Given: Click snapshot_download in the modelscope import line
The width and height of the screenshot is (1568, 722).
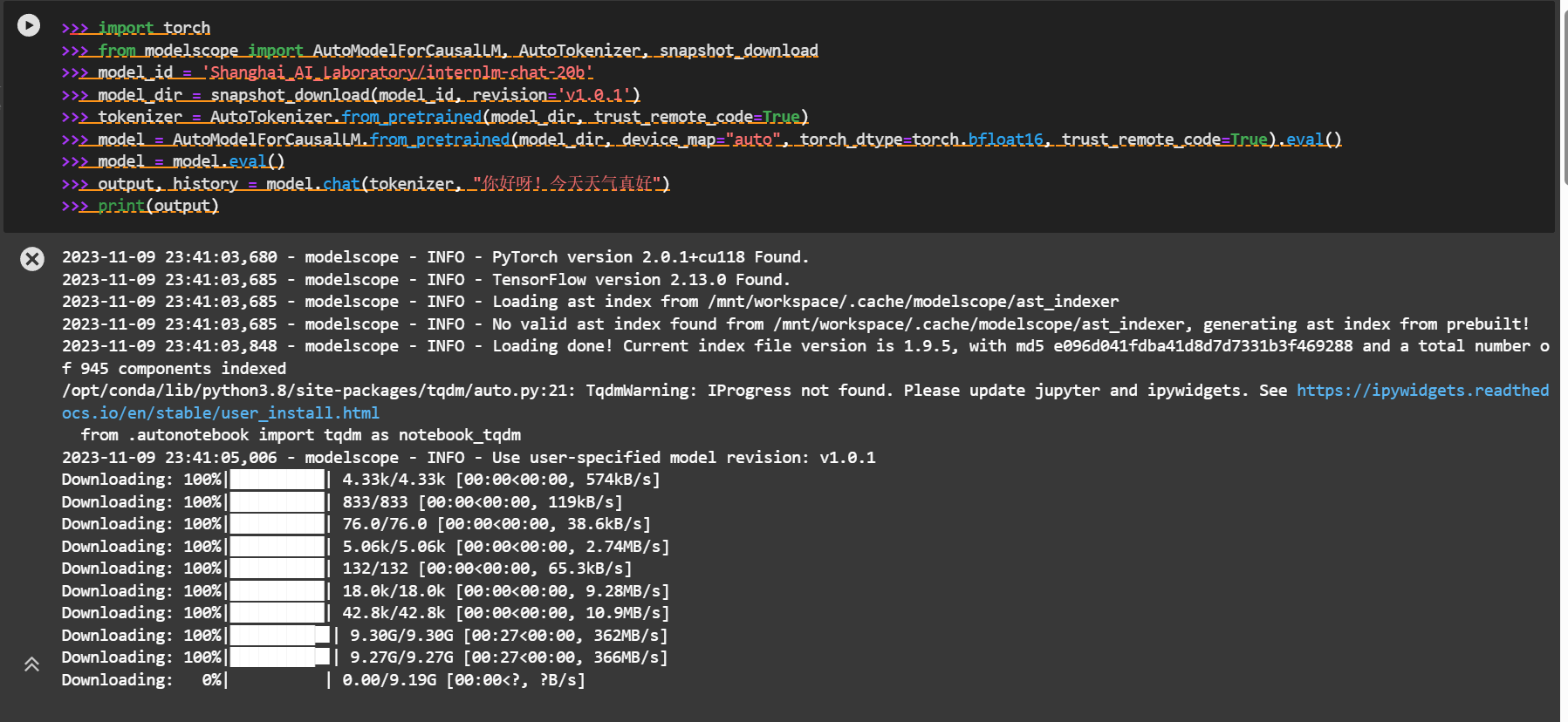Looking at the screenshot, I should [738, 51].
